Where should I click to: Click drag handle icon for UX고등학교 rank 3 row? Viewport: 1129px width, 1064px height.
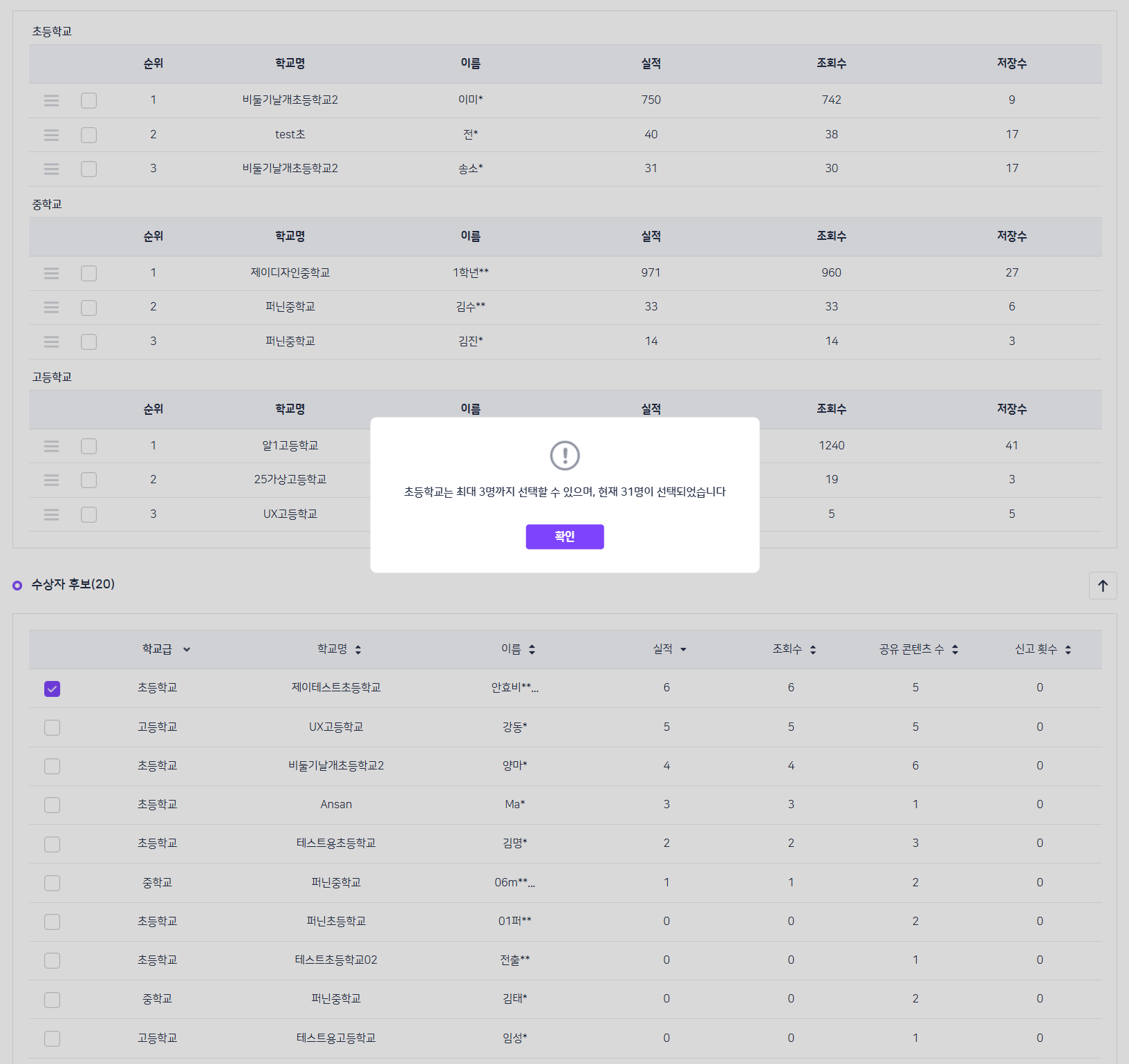(51, 514)
